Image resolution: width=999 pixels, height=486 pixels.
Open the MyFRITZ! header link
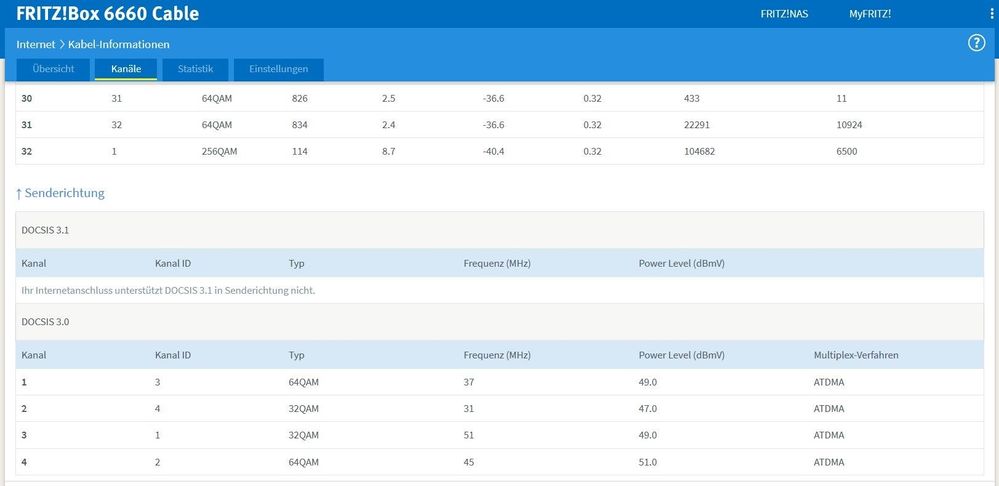(869, 14)
